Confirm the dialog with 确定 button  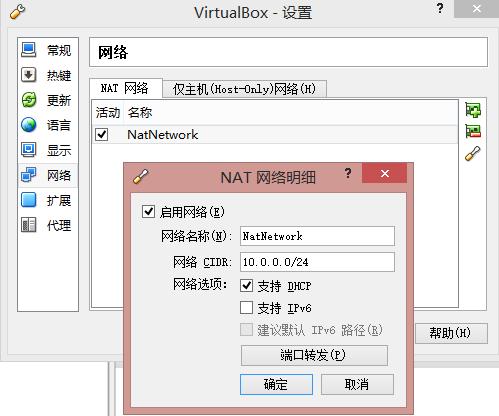[x=276, y=384]
